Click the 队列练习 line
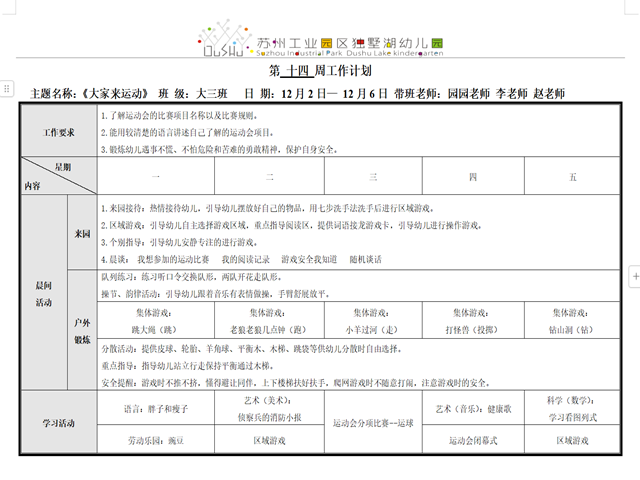Image resolution: width=640 pixels, height=480 pixels. click(192, 277)
